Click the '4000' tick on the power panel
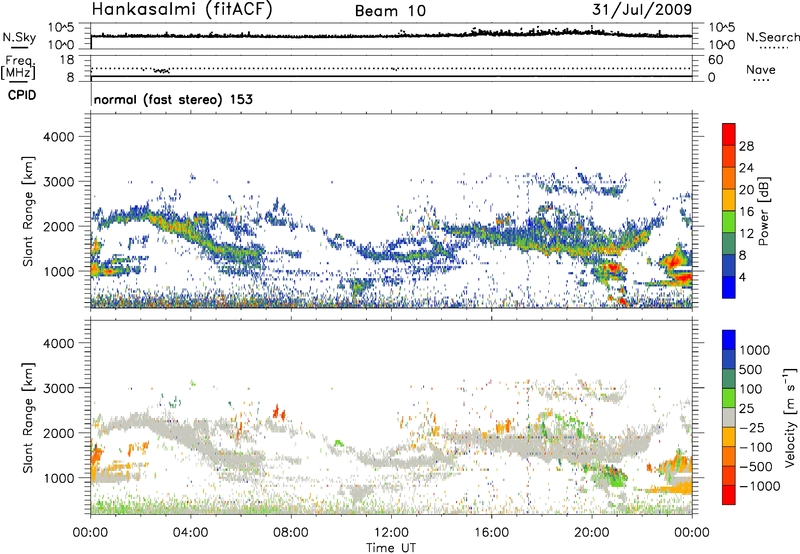 [58, 137]
